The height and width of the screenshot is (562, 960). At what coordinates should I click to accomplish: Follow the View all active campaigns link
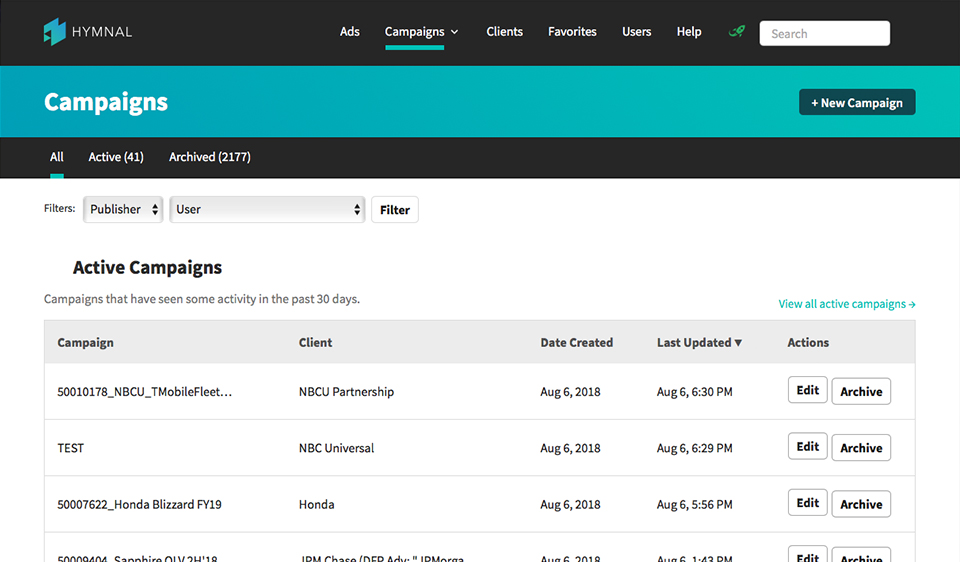point(846,304)
